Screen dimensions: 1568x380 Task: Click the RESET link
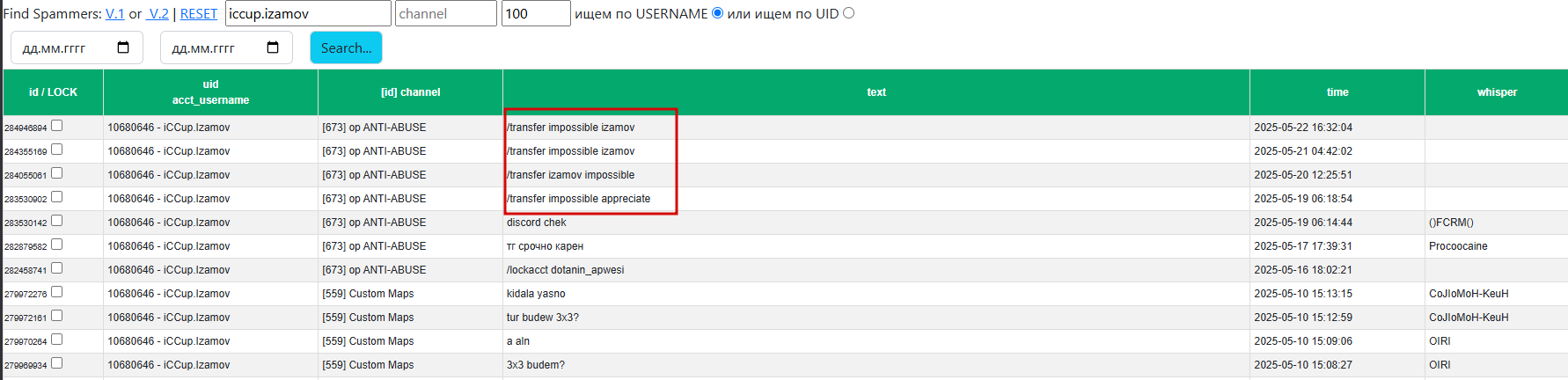click(x=199, y=14)
